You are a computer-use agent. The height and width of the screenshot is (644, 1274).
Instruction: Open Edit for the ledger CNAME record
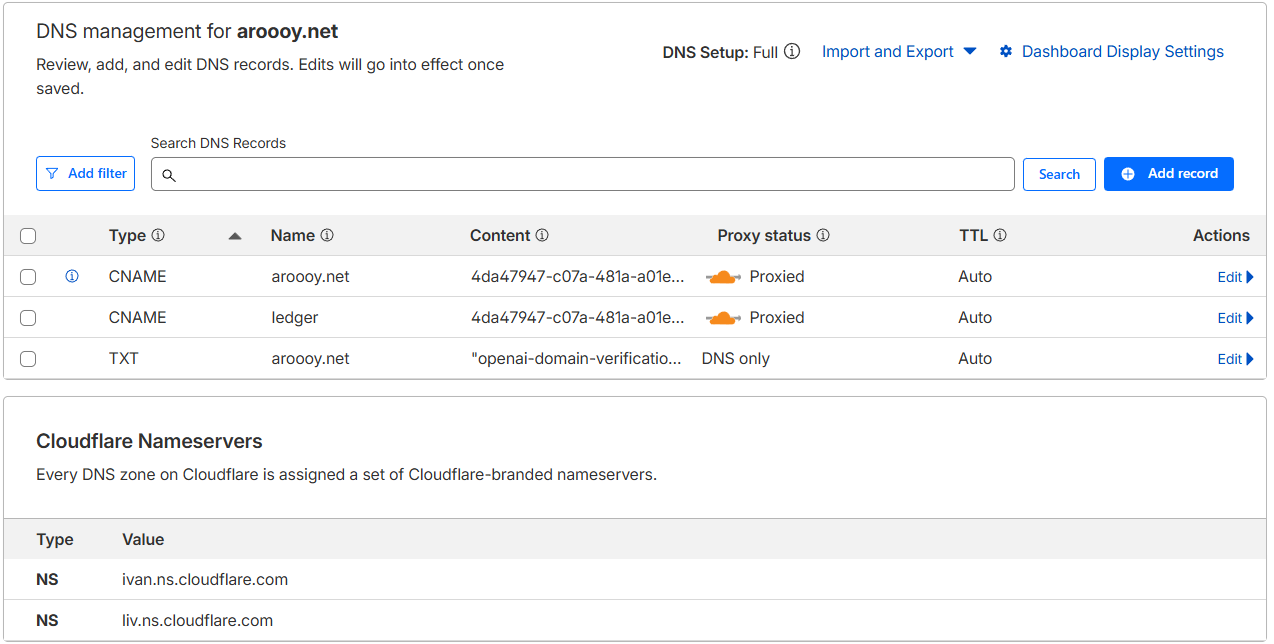point(1235,318)
